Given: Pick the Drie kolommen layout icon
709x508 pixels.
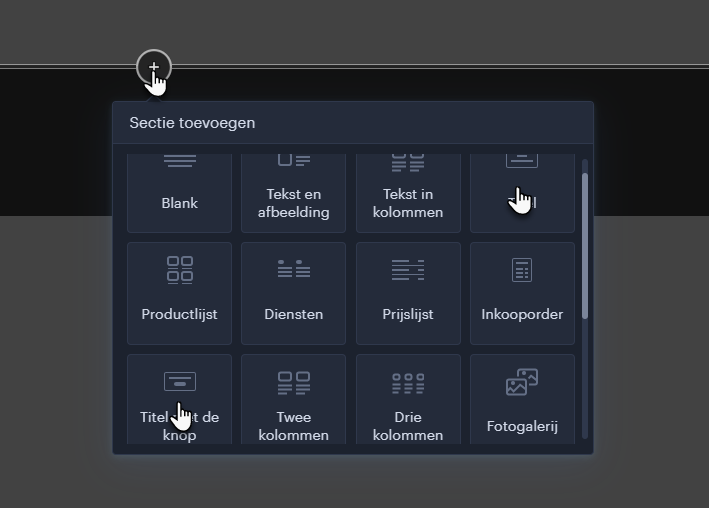Looking at the screenshot, I should tap(408, 382).
